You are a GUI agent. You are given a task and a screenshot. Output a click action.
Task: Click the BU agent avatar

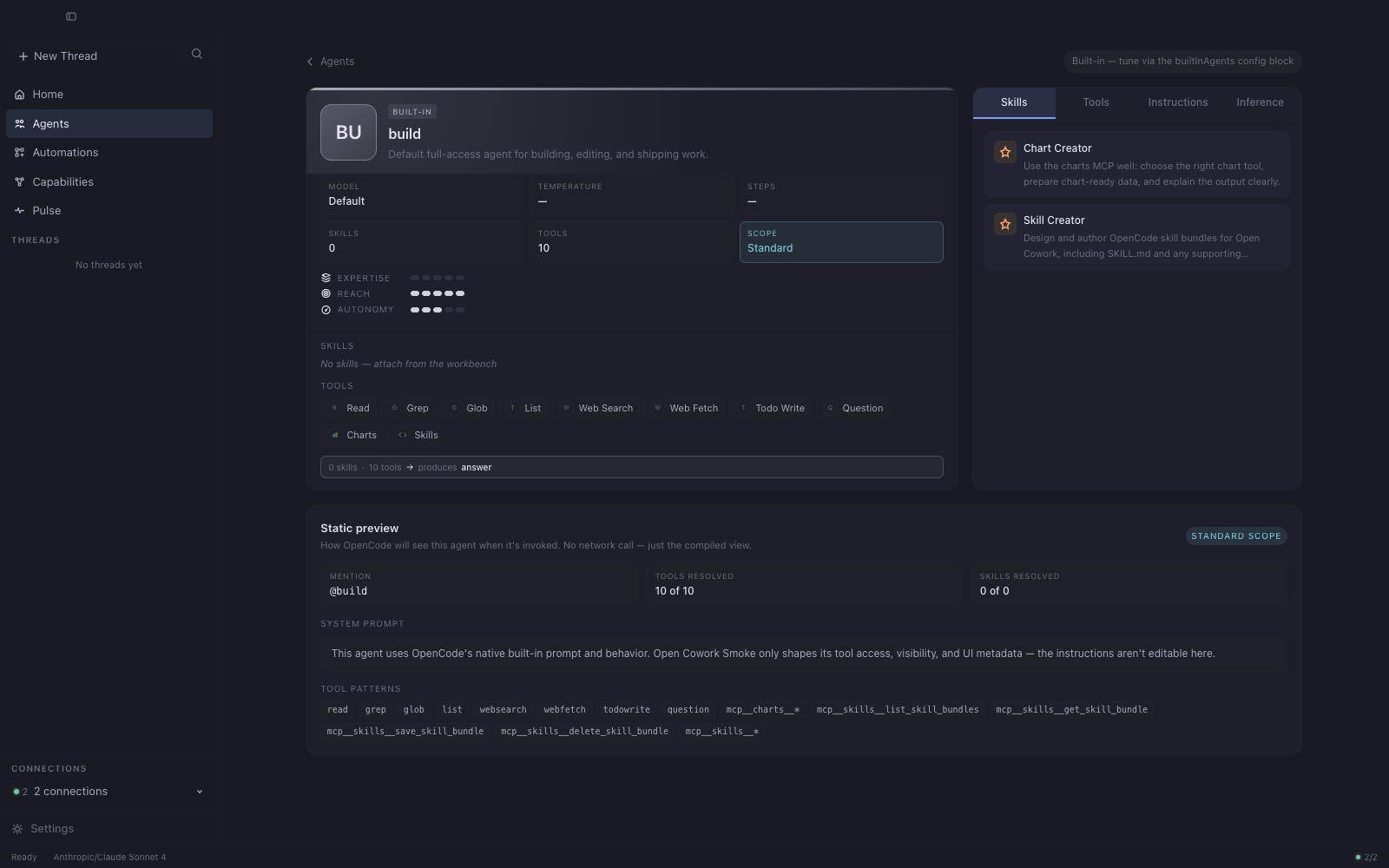pos(348,132)
